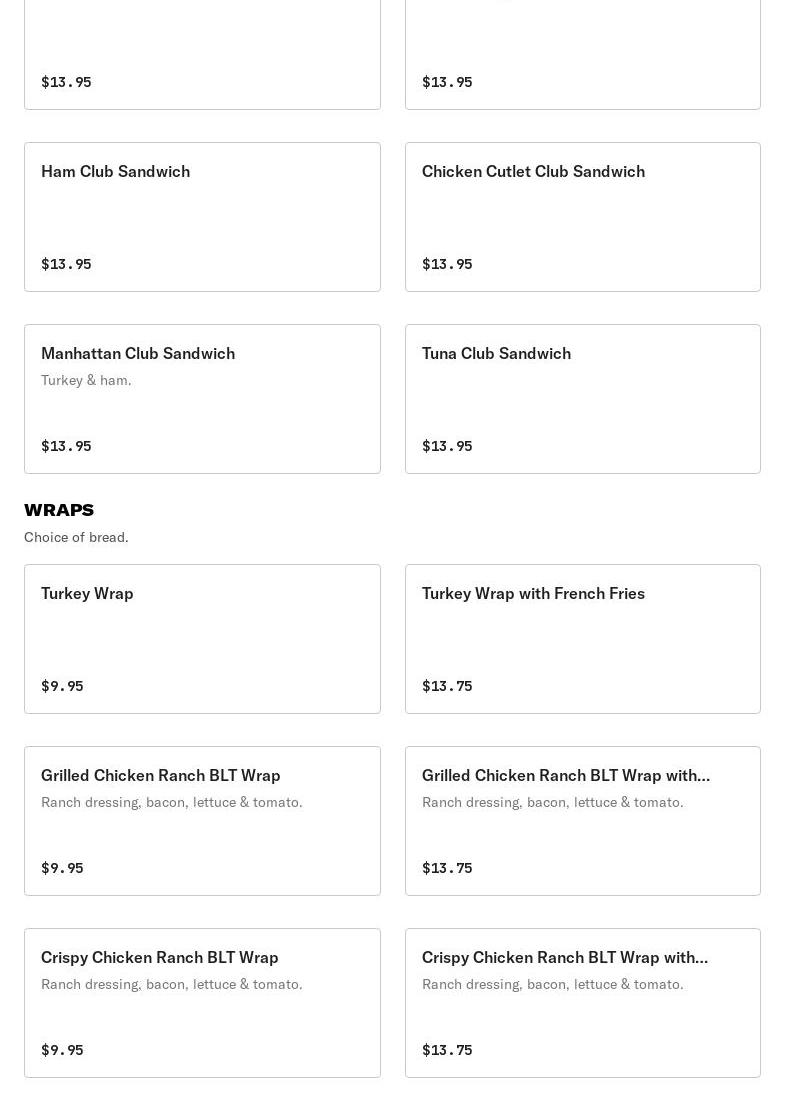Select the Chicken Cutlet Club Sandwich card
785x1106 pixels.
(582, 217)
